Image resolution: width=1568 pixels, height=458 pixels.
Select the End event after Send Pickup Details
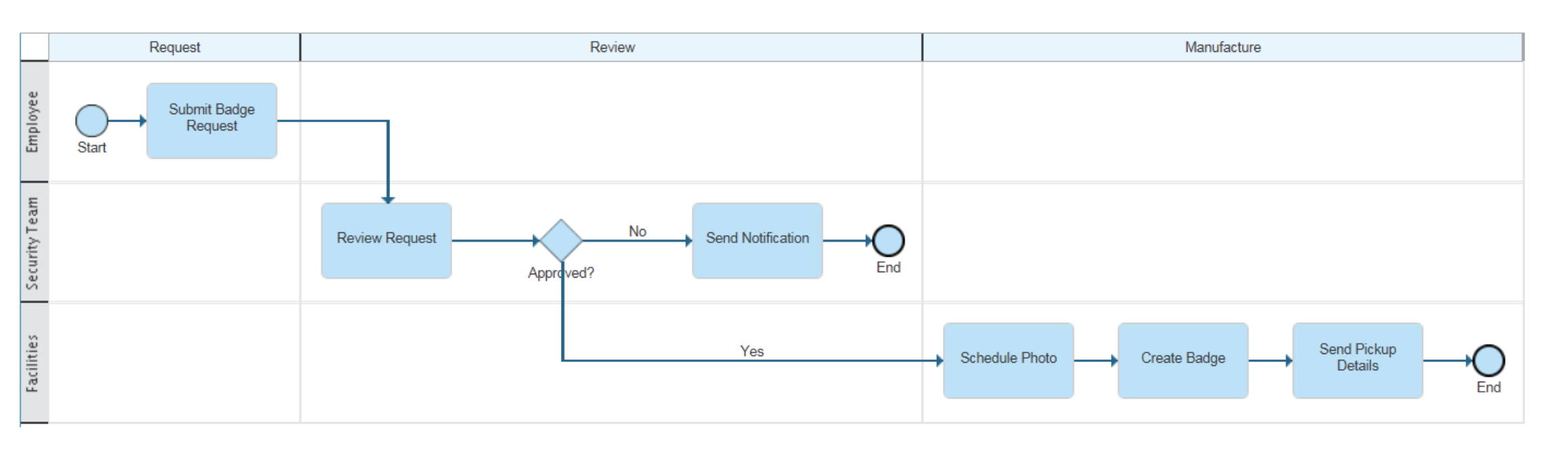pyautogui.click(x=1488, y=361)
